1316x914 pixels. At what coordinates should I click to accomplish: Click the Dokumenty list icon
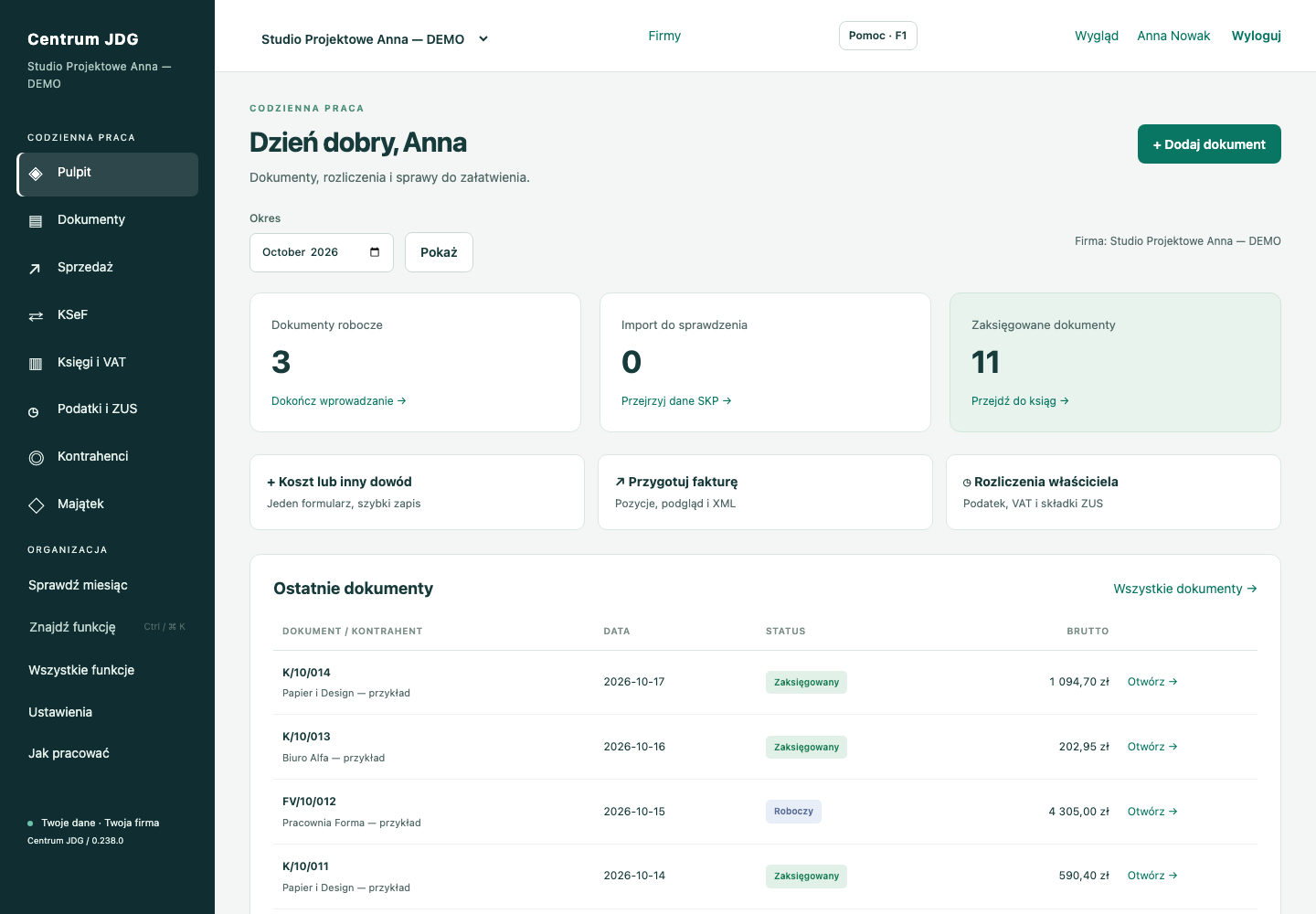(36, 221)
